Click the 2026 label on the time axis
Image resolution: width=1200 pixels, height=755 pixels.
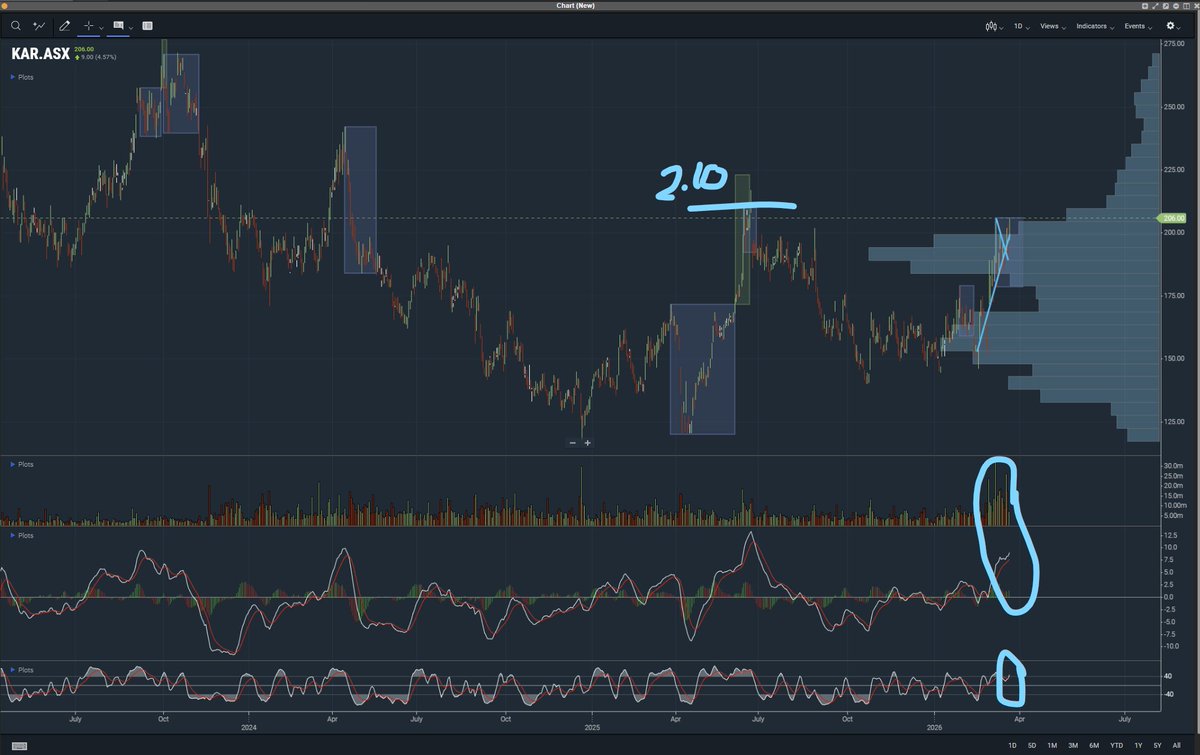(x=935, y=728)
